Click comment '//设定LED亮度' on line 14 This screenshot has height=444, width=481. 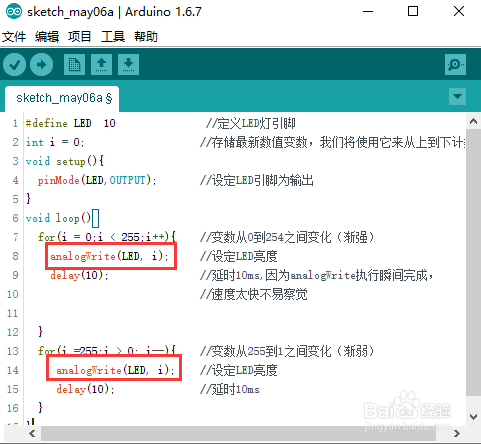click(x=239, y=370)
